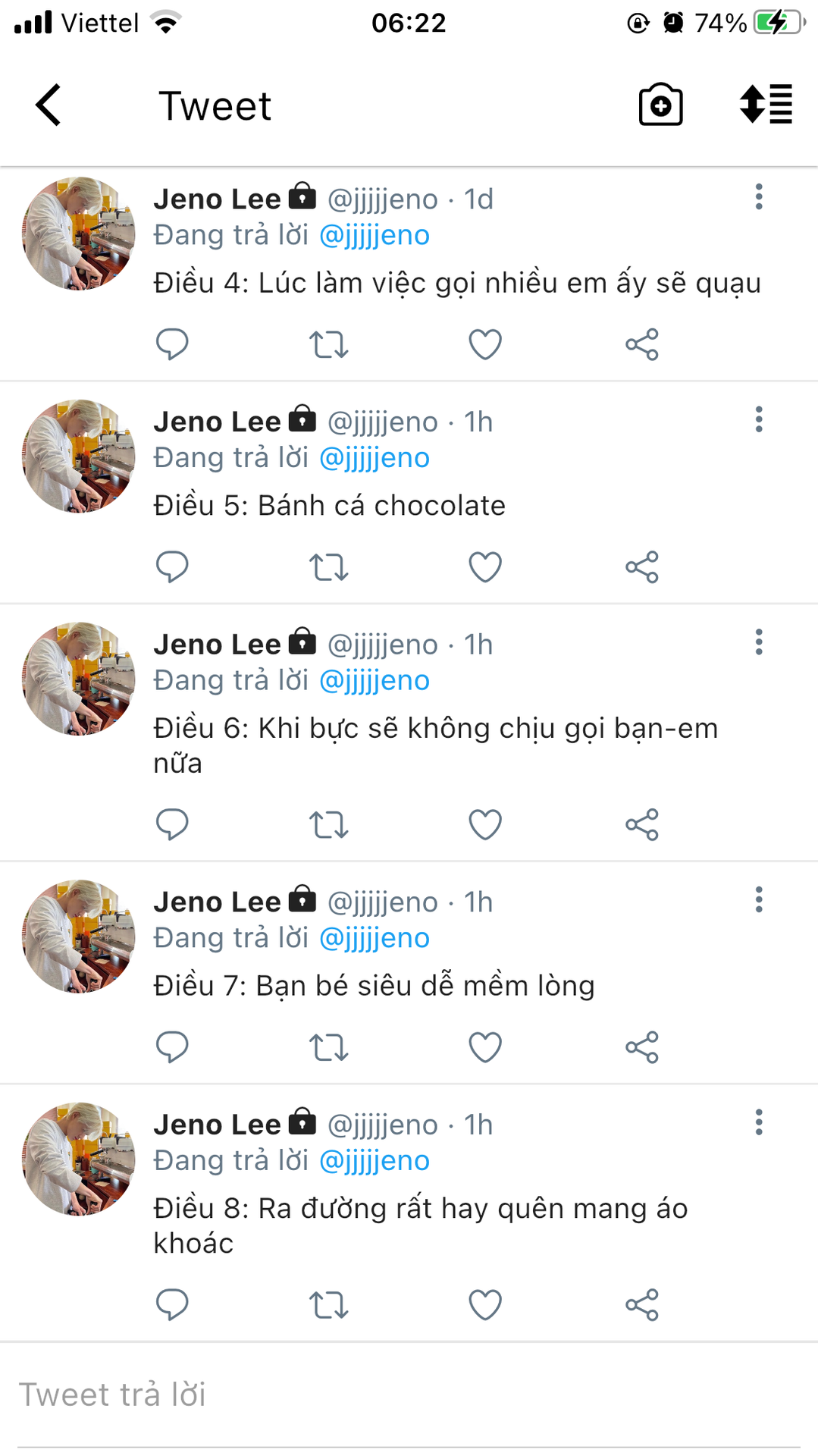818x1456 pixels.
Task: Reply to the Điều 8 tweet
Action: 172,1305
